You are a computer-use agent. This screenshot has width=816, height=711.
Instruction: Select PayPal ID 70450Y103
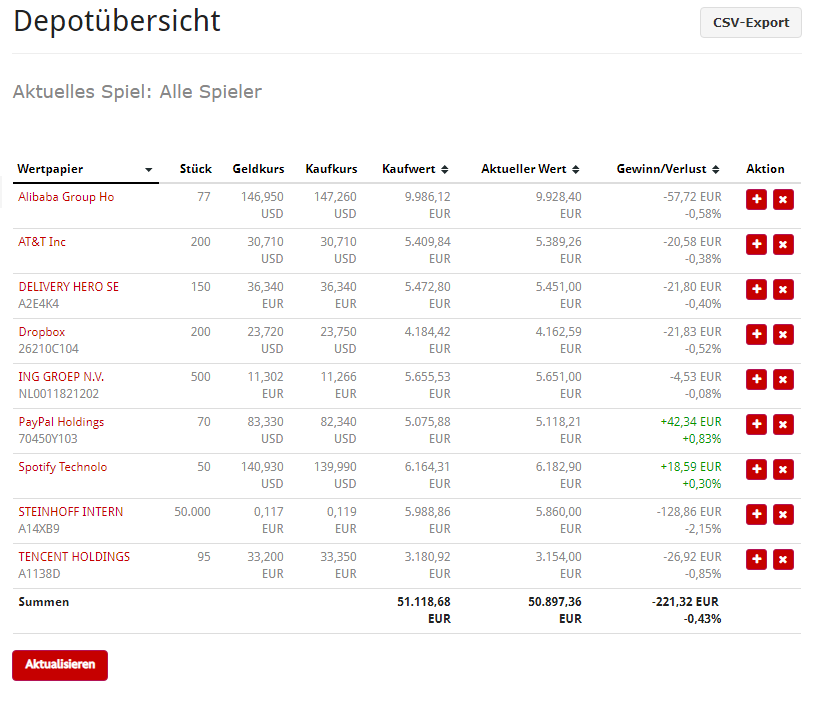click(48, 439)
